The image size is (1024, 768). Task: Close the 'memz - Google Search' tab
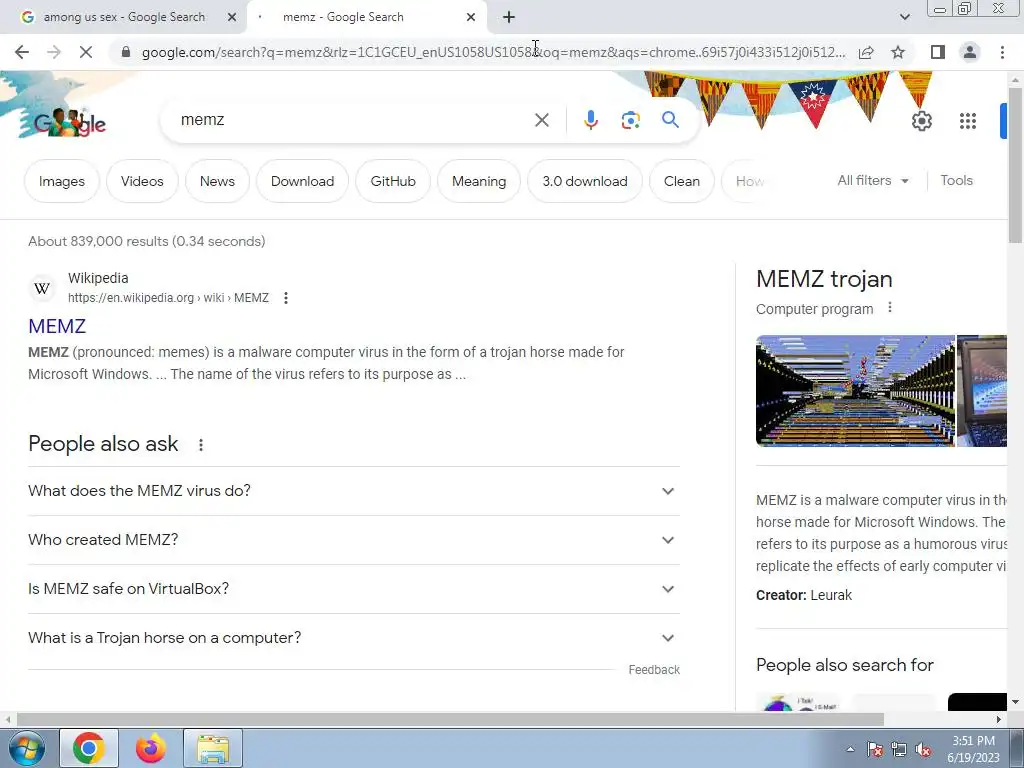click(x=471, y=18)
